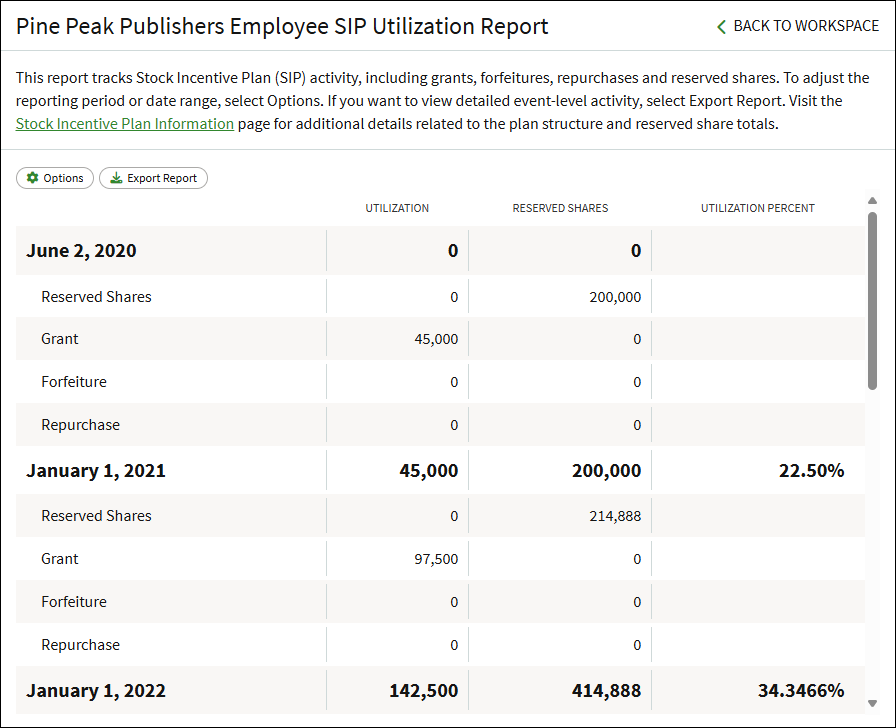Click the Reserved Shares label under January 1, 2021

[x=96, y=516]
